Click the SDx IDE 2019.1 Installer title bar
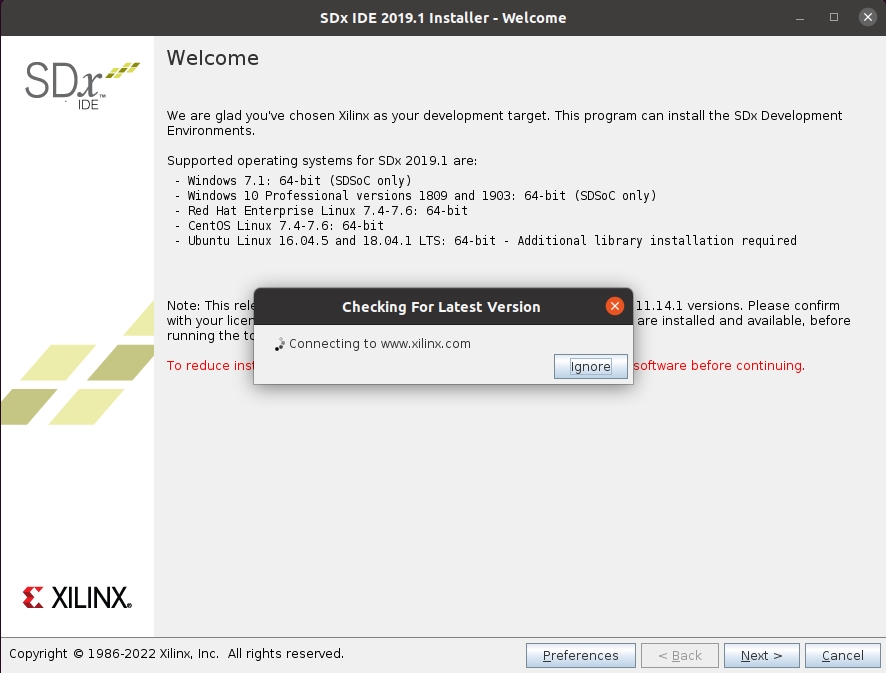 coord(442,18)
